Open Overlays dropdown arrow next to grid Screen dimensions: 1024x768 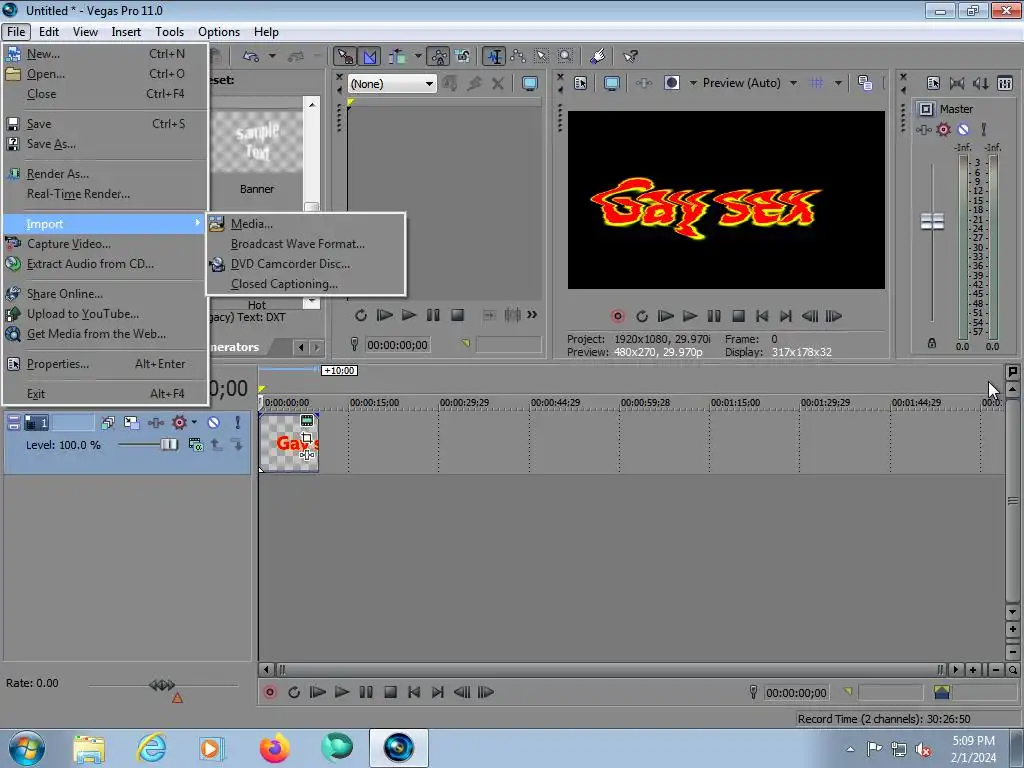pos(838,83)
